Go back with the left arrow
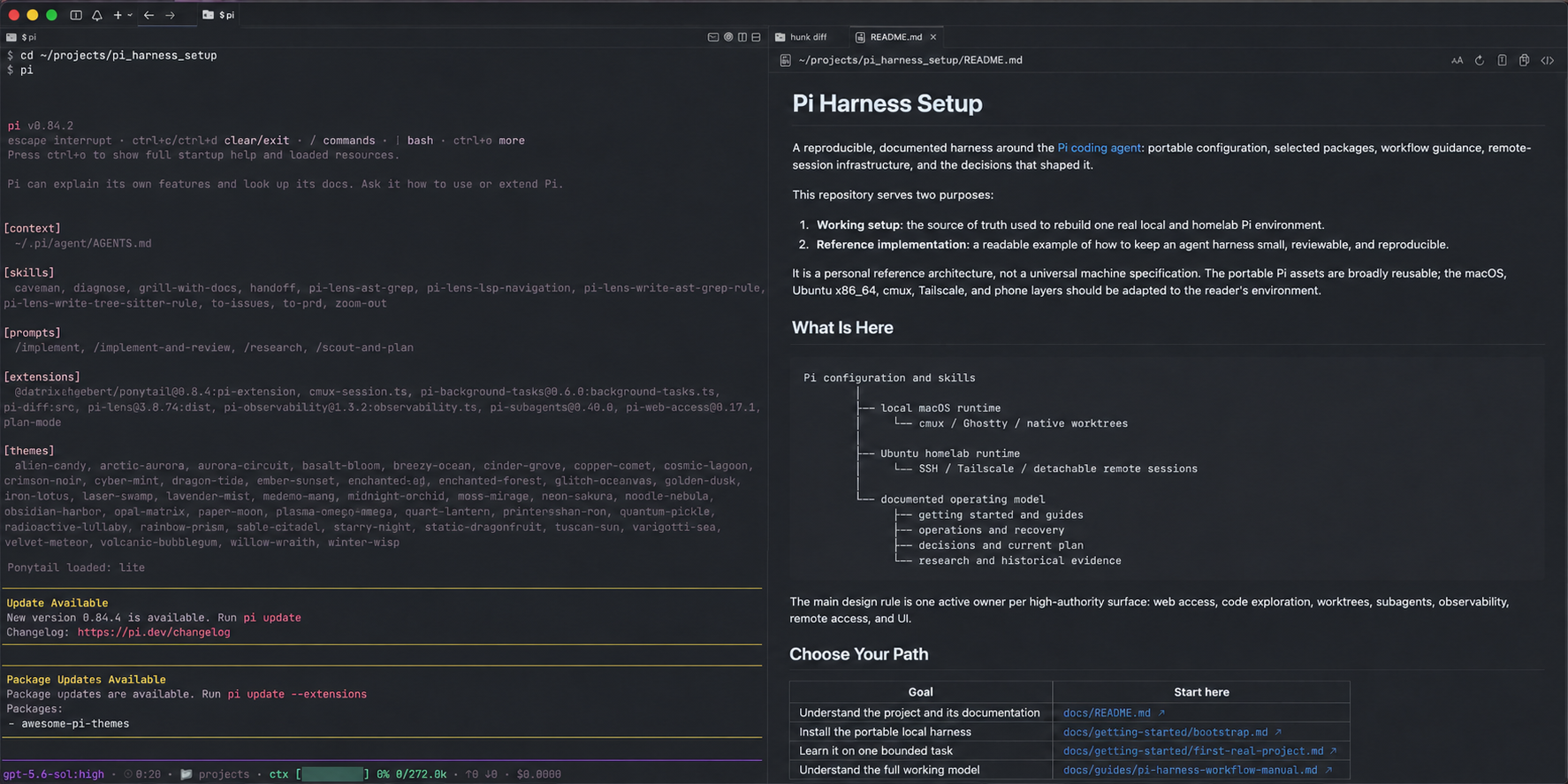 (x=148, y=15)
